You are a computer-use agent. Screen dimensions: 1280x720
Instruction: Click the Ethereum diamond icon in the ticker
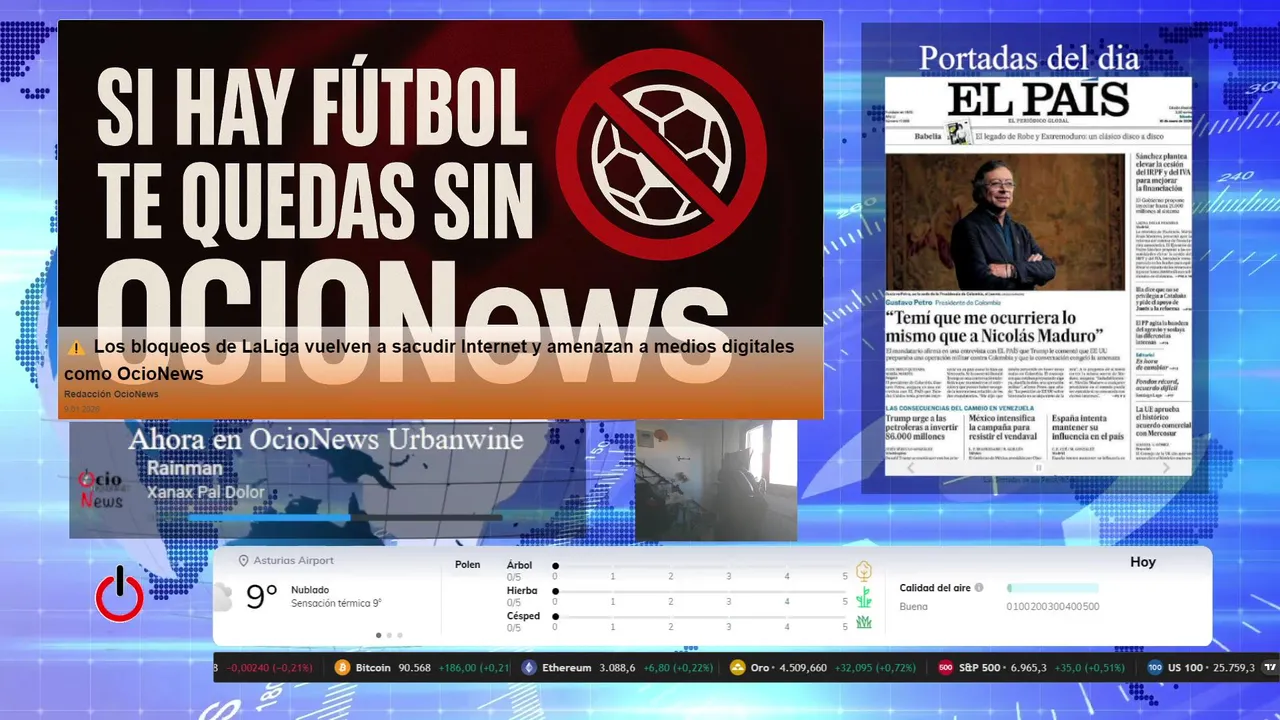pyautogui.click(x=529, y=668)
